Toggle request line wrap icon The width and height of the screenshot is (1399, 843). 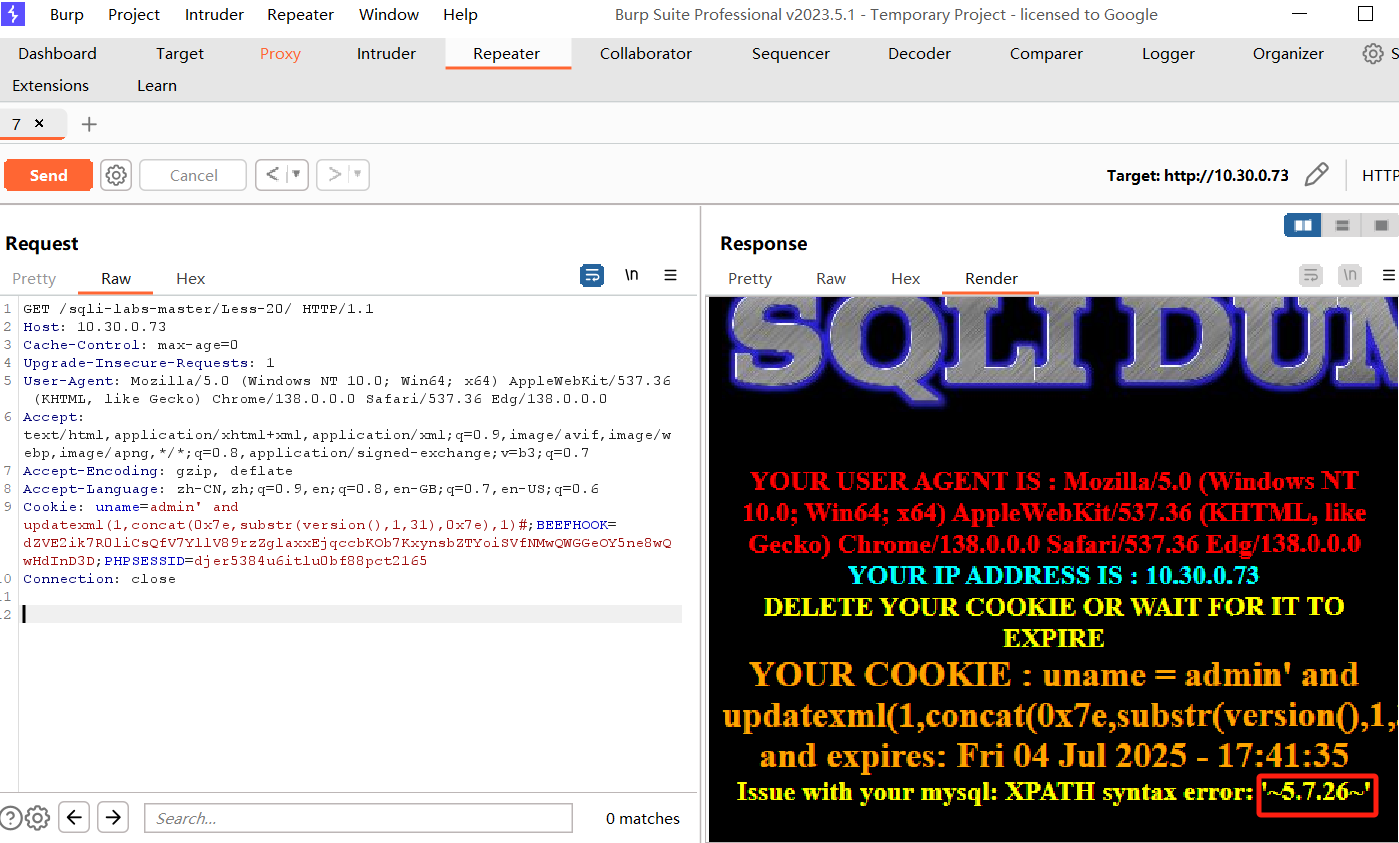592,275
